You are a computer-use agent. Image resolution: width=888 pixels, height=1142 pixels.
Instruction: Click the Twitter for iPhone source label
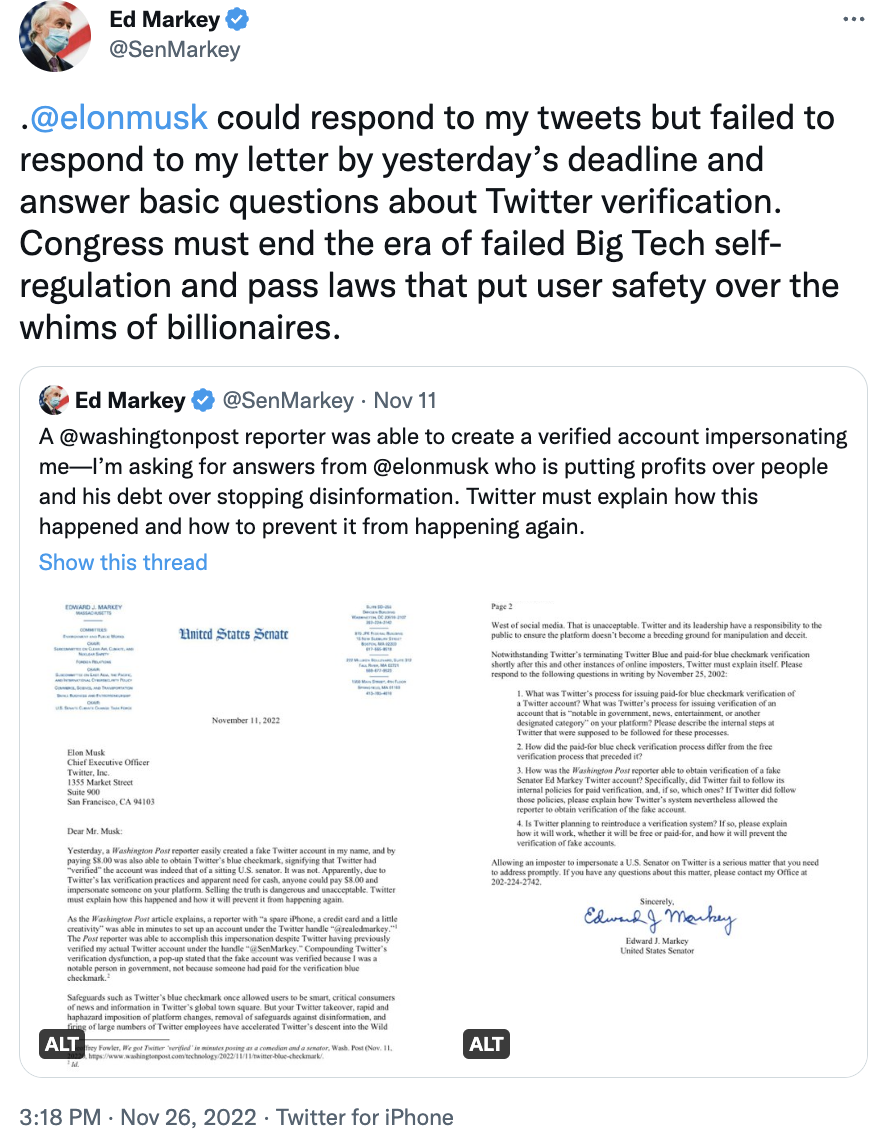[x=364, y=1117]
